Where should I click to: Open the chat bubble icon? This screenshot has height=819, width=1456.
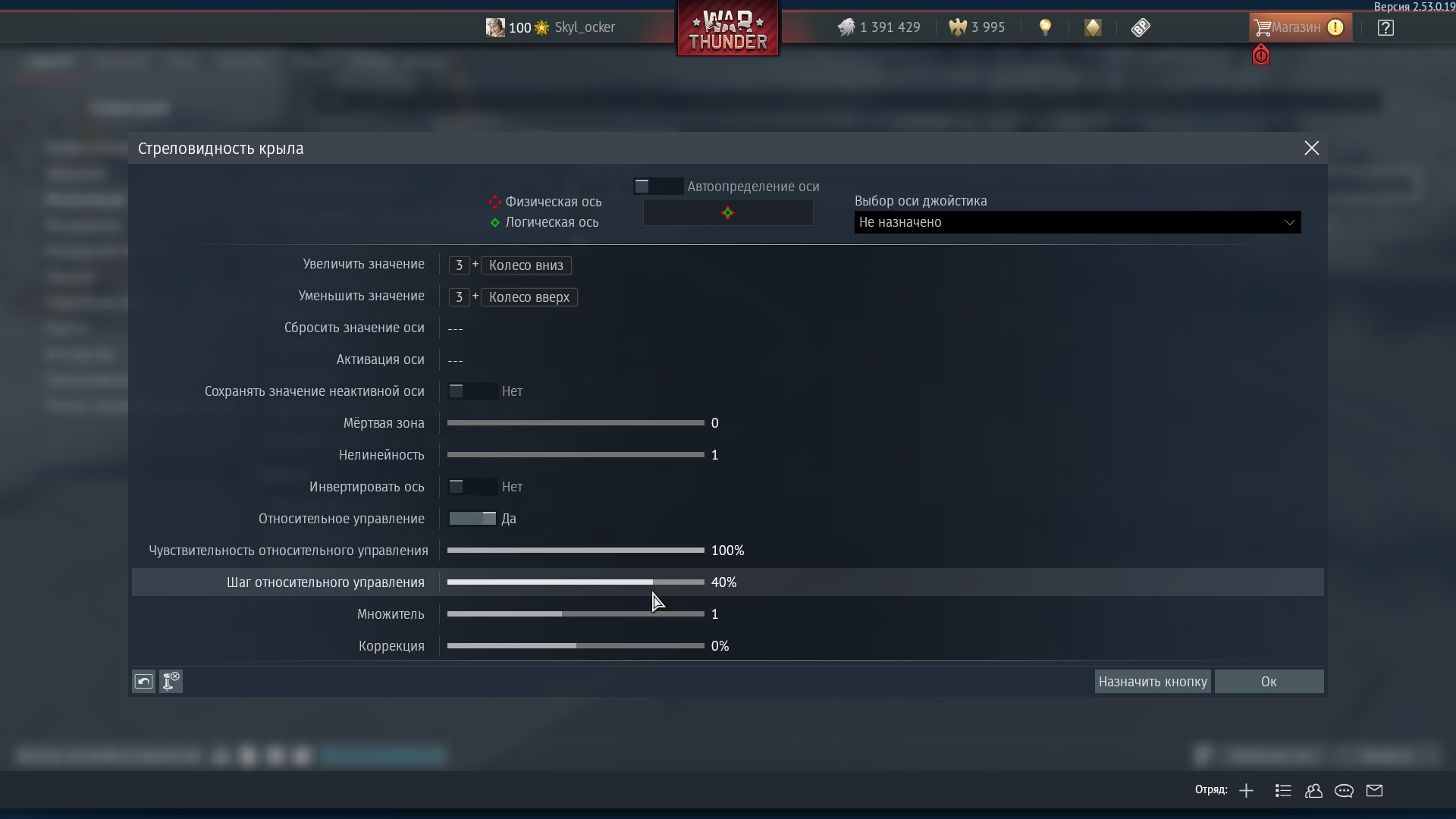point(1344,791)
